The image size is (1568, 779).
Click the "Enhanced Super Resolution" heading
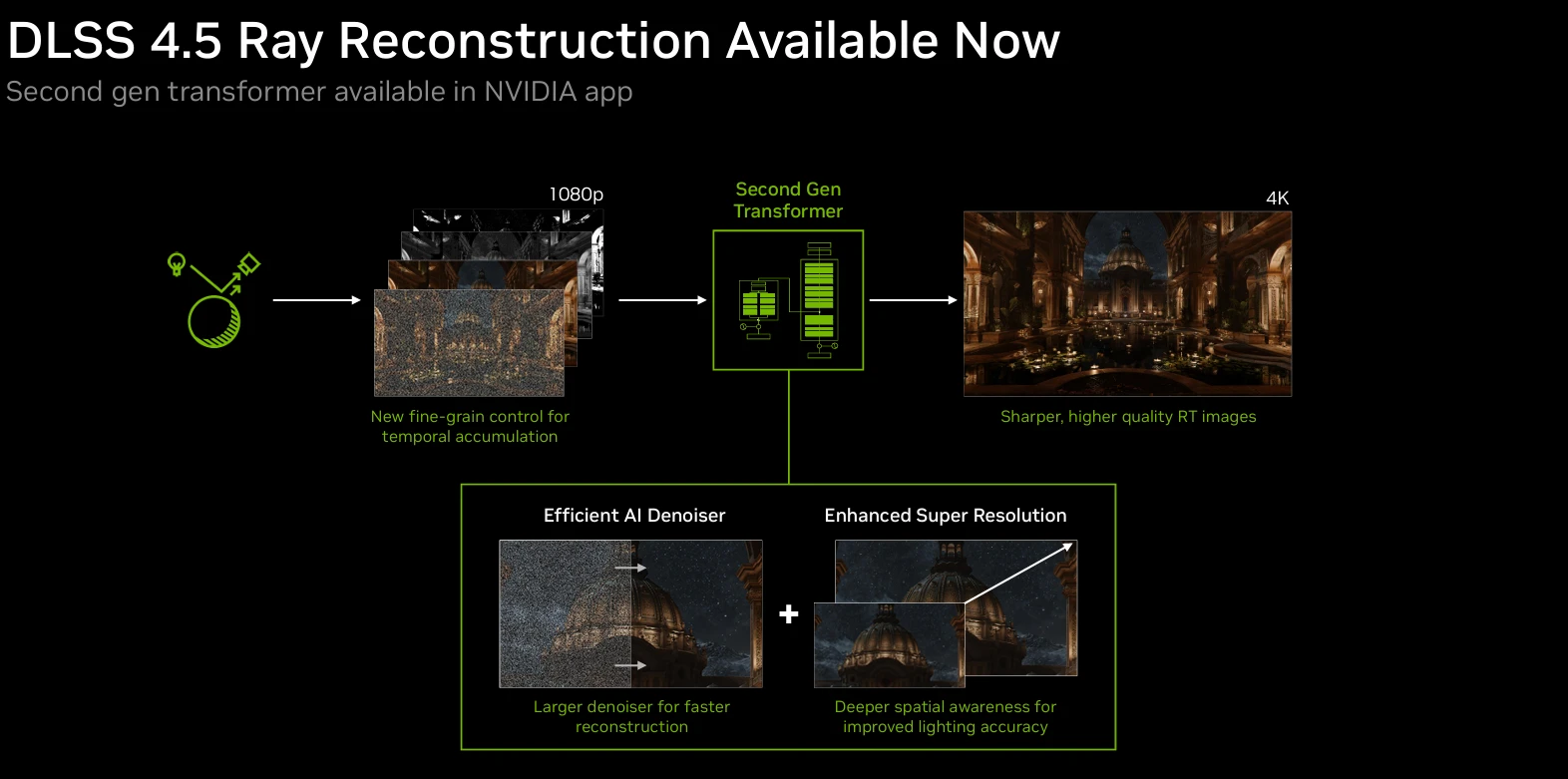[946, 516]
